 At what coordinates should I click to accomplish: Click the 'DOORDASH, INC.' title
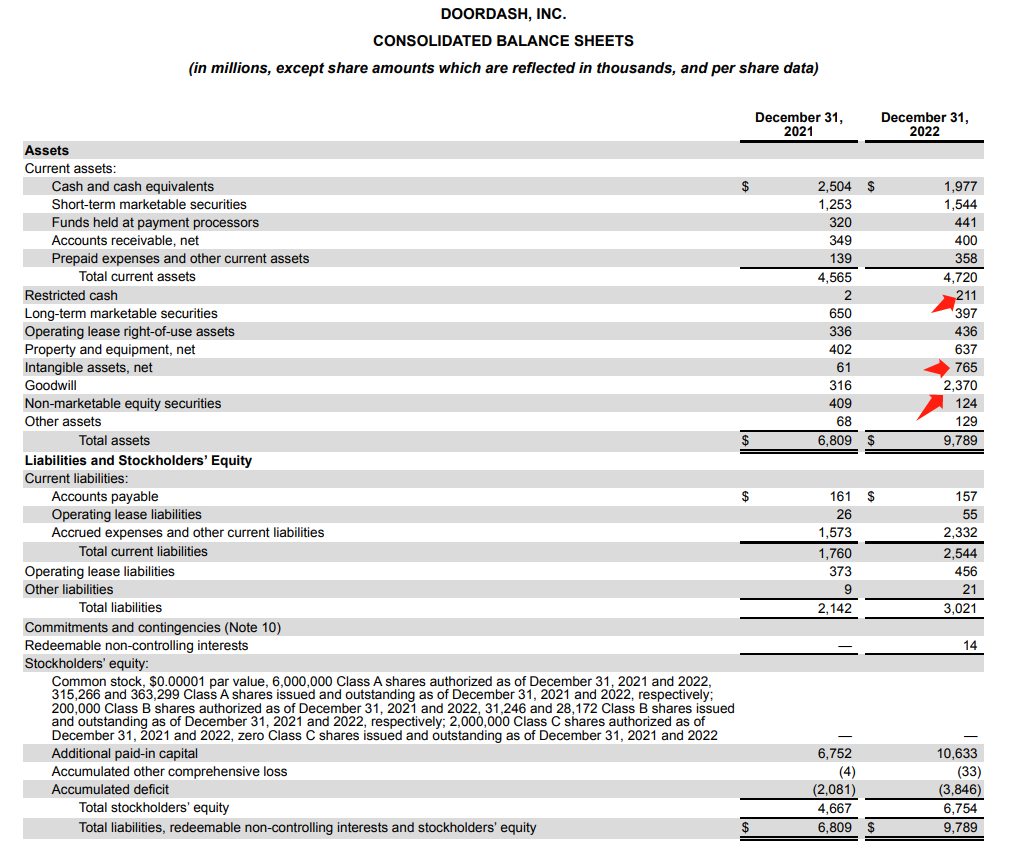(x=503, y=14)
